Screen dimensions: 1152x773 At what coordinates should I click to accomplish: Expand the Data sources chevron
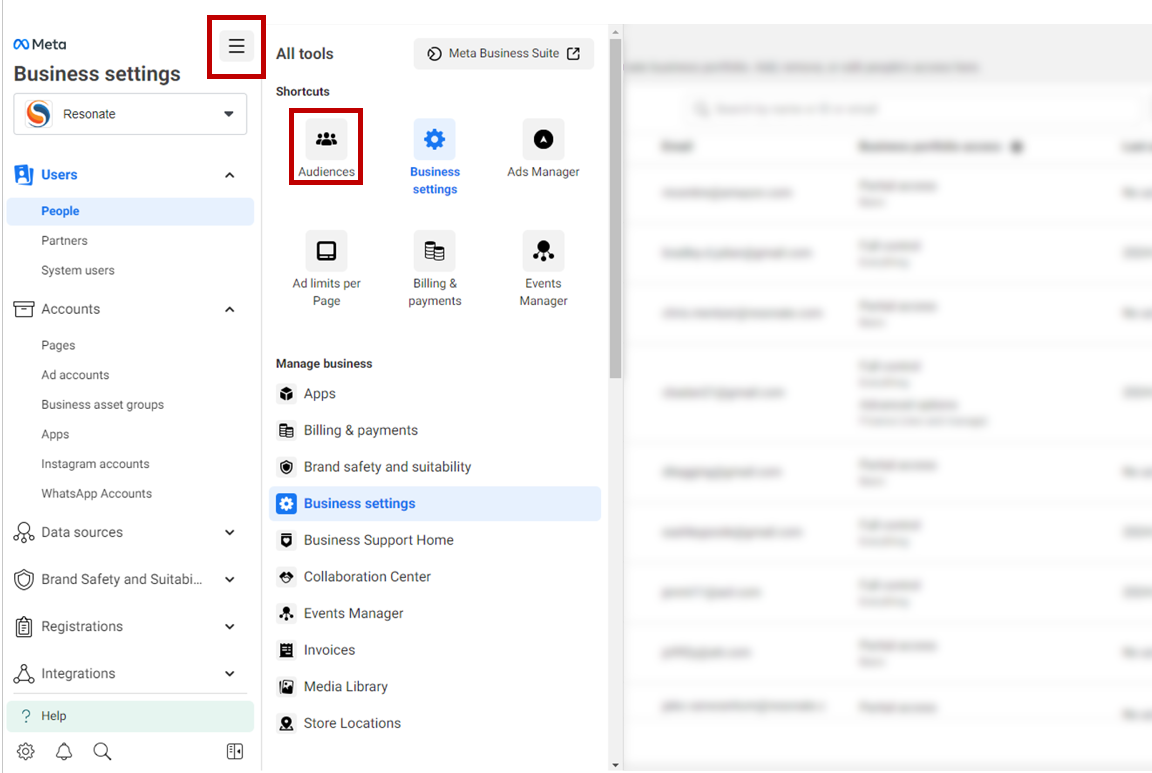[230, 532]
